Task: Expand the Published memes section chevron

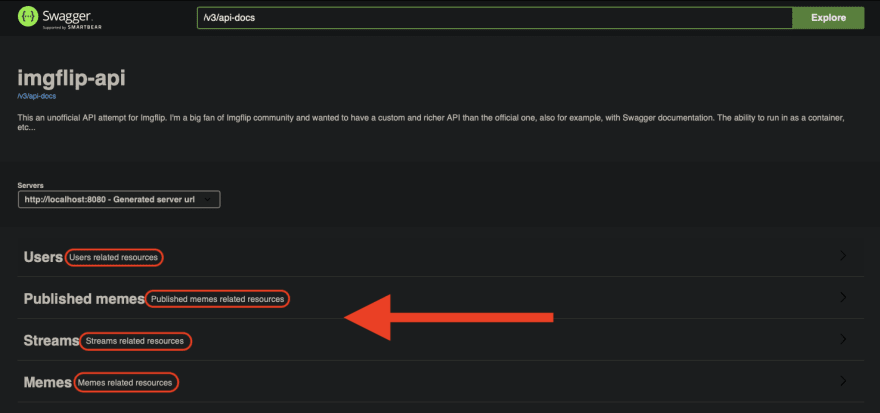Action: (843, 297)
